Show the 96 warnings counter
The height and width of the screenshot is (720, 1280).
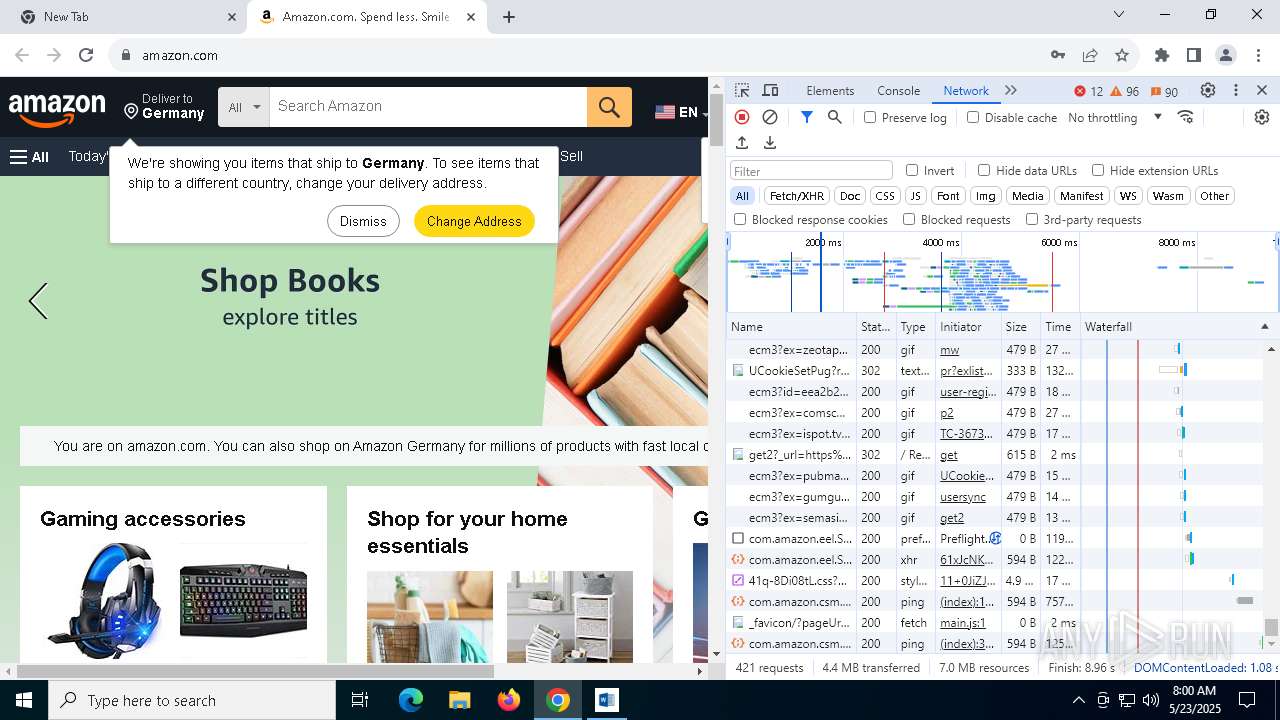tap(1125, 91)
